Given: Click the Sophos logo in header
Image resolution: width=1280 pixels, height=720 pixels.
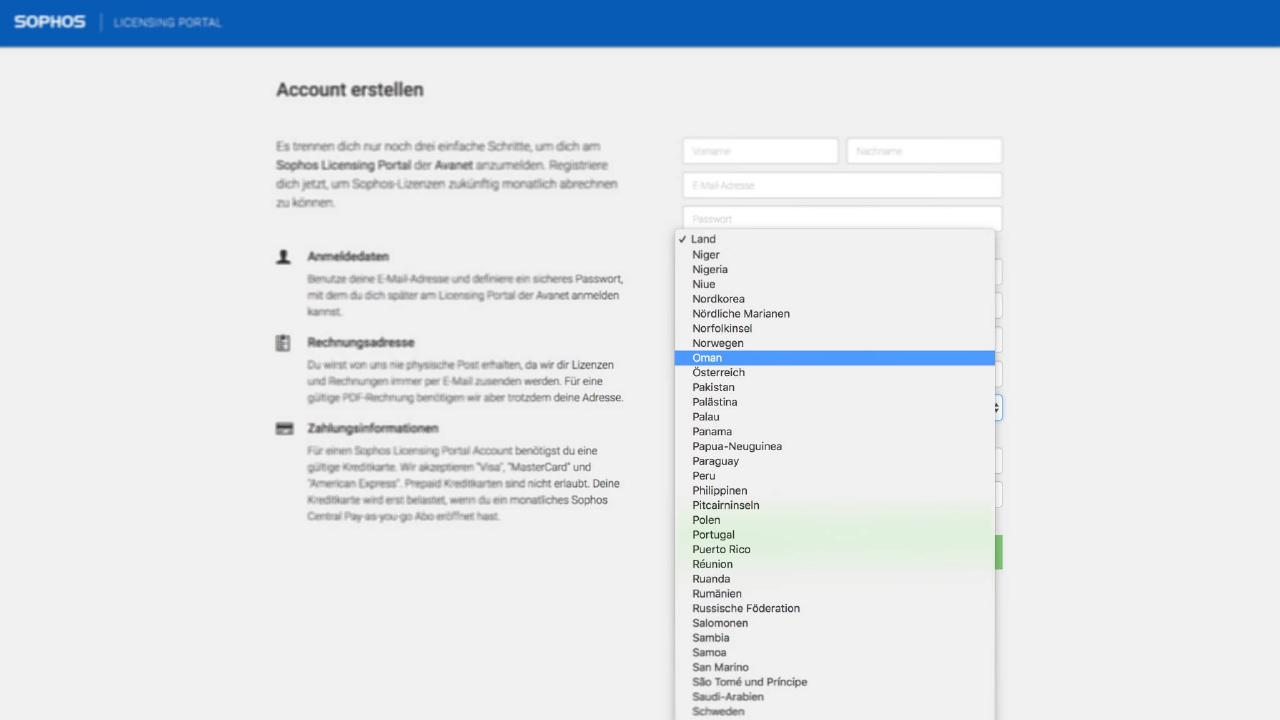Looking at the screenshot, I should [50, 22].
